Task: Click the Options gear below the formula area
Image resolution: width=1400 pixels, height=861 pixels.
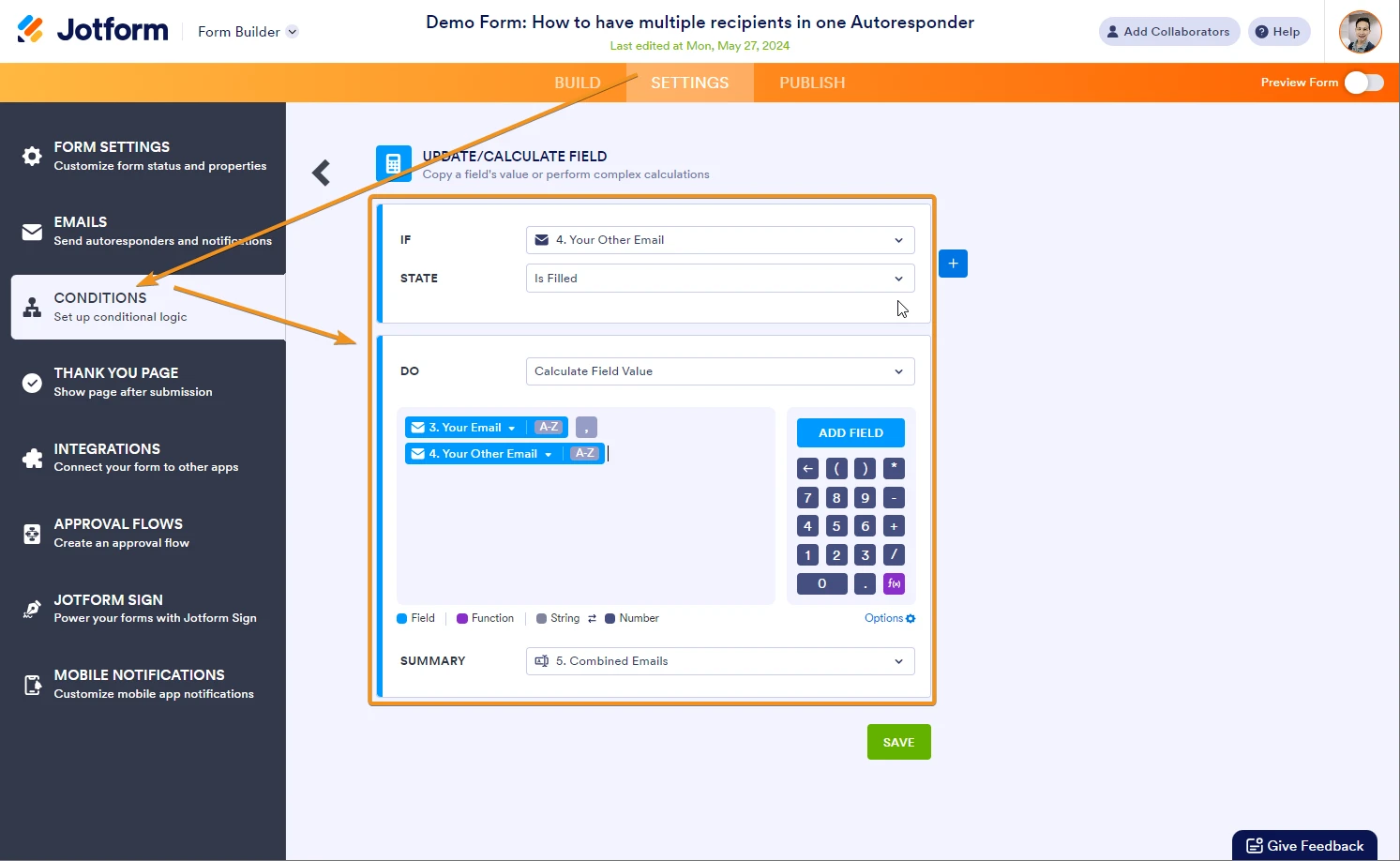Action: click(x=888, y=618)
